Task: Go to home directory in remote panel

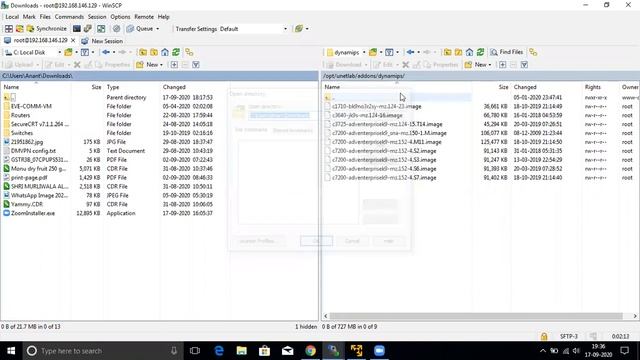Action: [x=469, y=52]
